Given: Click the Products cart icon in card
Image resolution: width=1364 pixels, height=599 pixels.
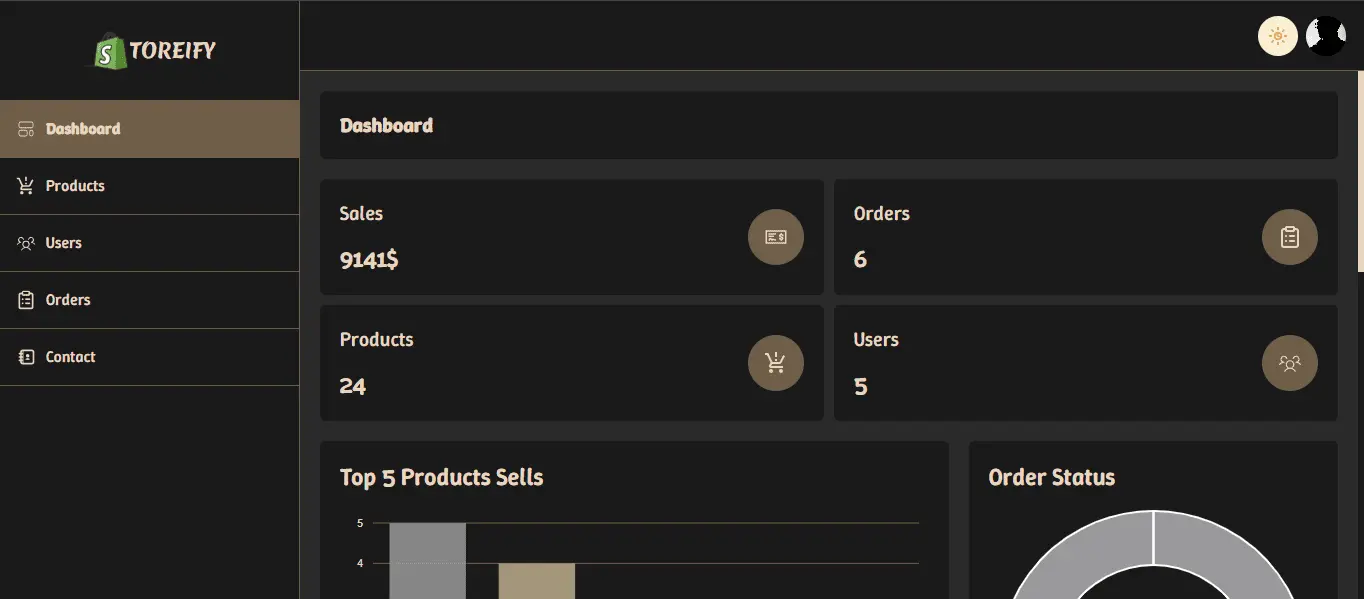Looking at the screenshot, I should point(776,363).
